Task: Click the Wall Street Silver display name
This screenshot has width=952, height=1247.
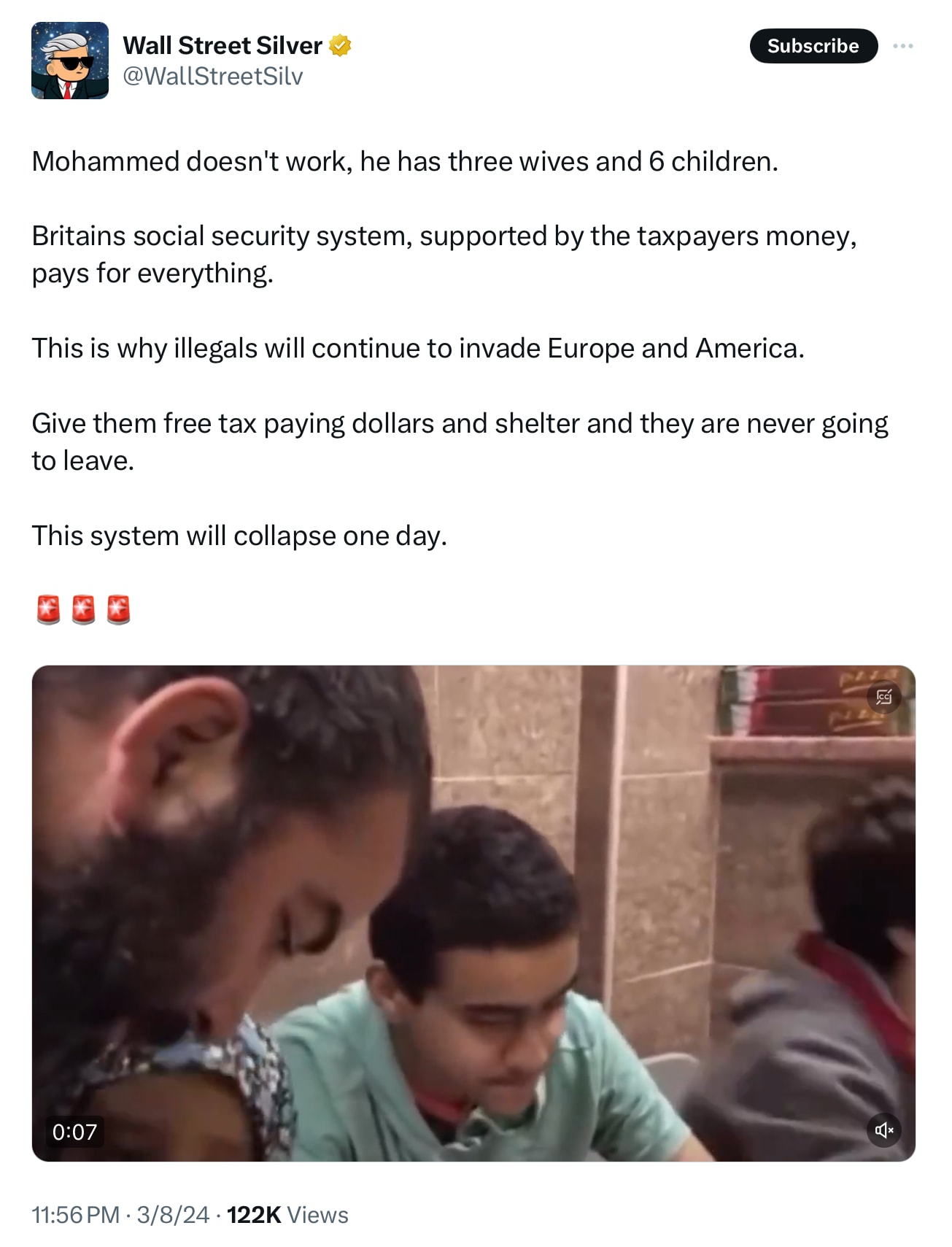Action: [222, 45]
